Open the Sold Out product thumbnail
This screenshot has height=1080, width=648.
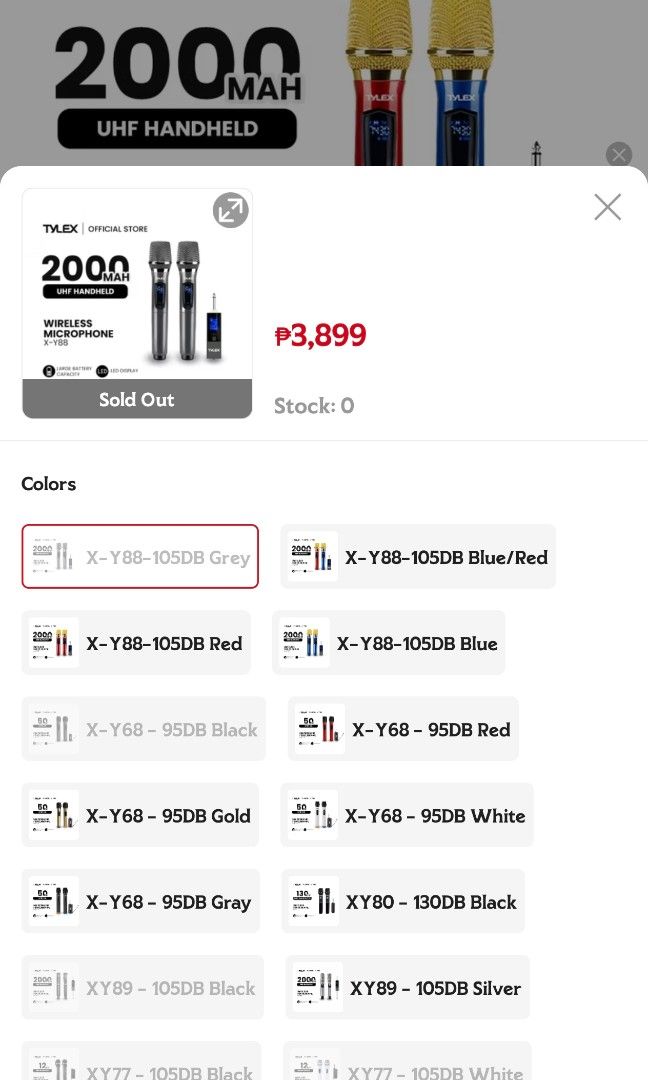click(137, 303)
